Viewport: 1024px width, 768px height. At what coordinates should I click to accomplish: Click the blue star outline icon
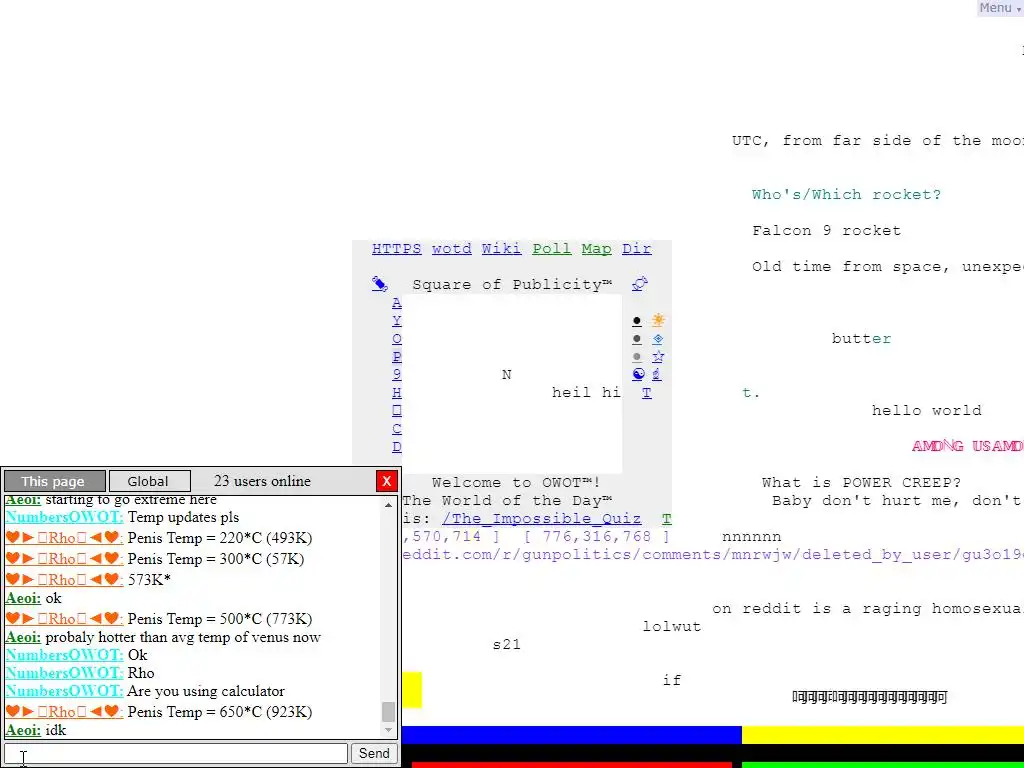658,357
